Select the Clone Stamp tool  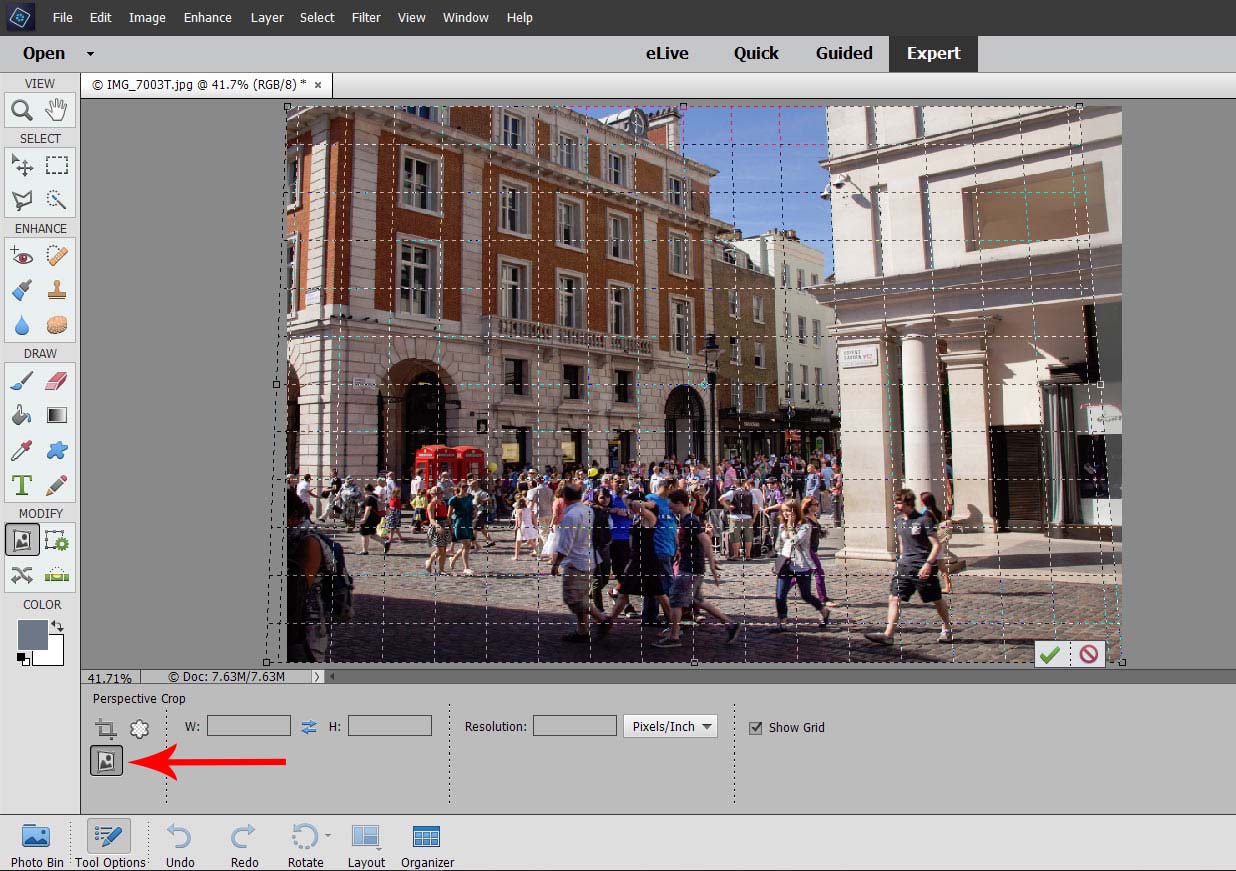tap(57, 290)
